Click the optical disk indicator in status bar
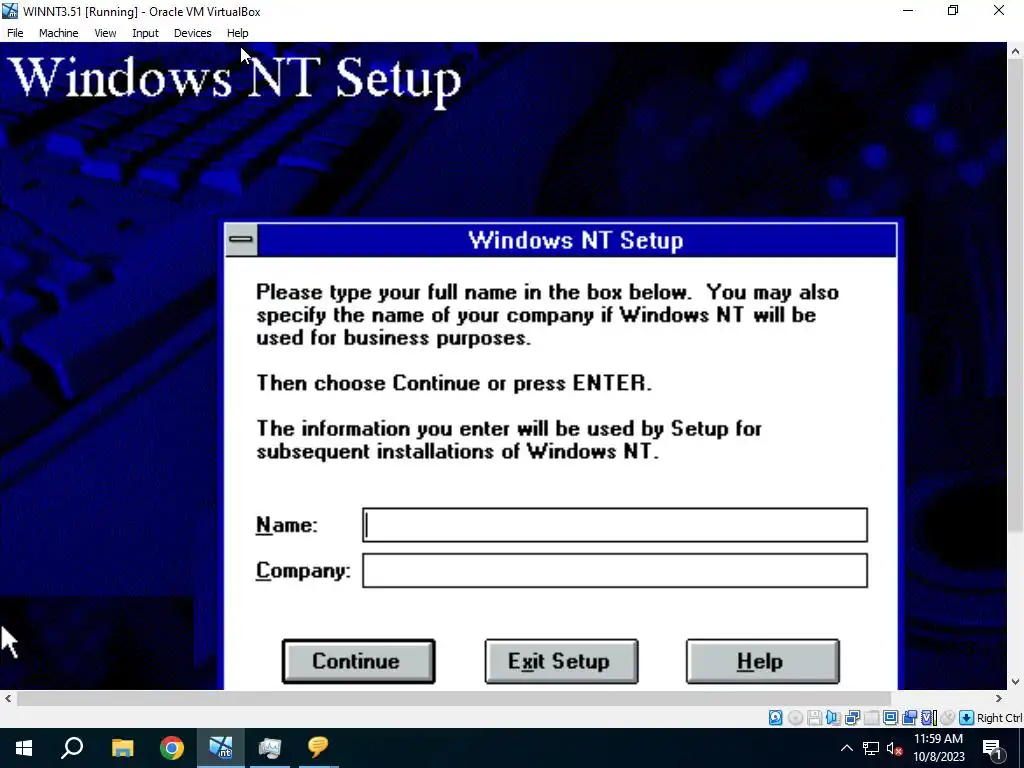Viewport: 1024px width, 768px height. [795, 718]
